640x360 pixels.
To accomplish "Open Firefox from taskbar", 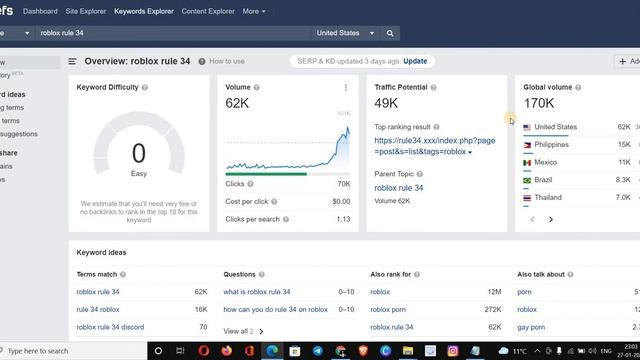I will pyautogui.click(x=227, y=351).
